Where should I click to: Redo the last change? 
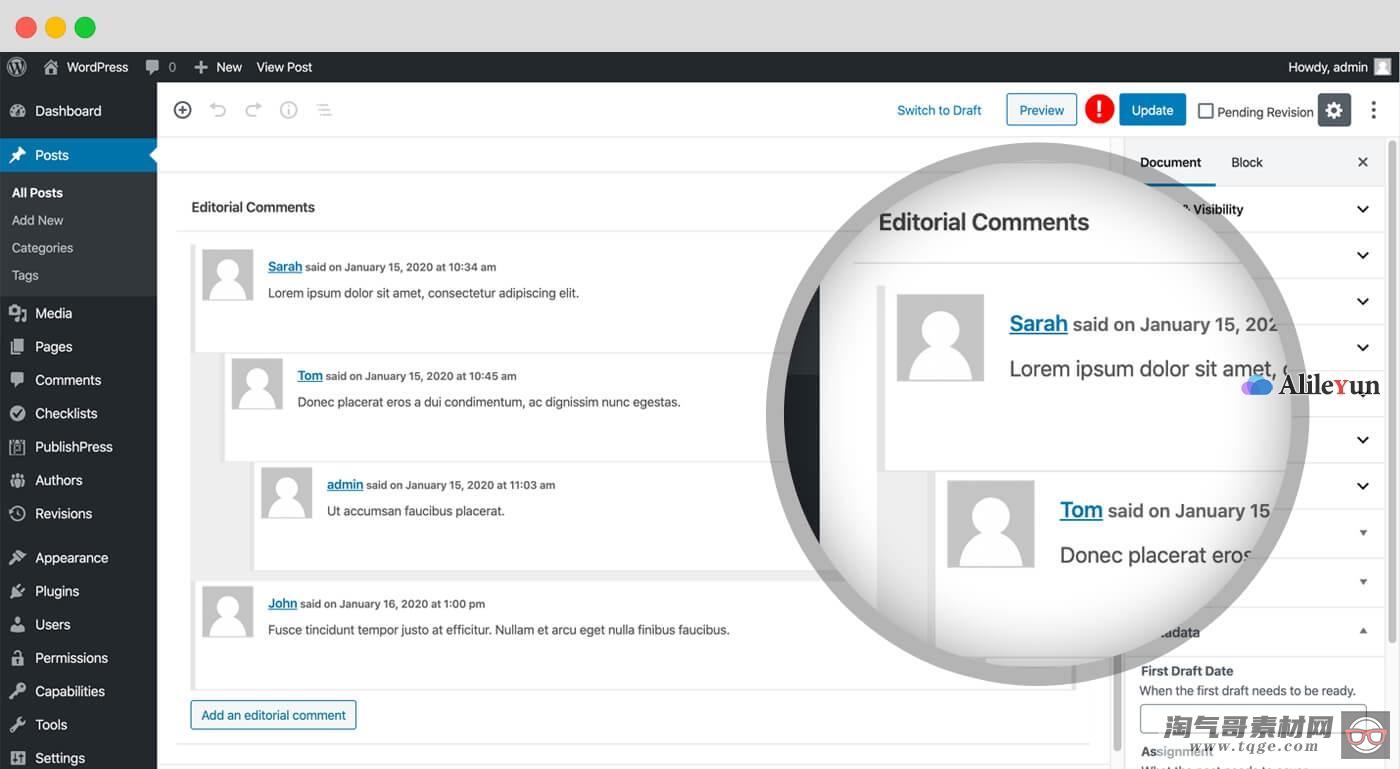253,110
